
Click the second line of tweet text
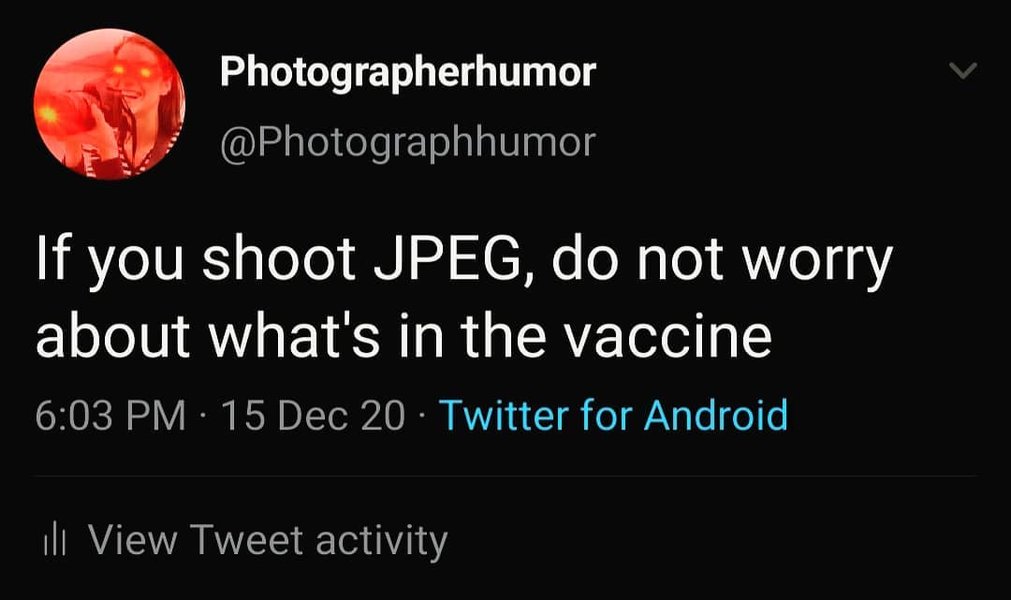[x=403, y=338]
